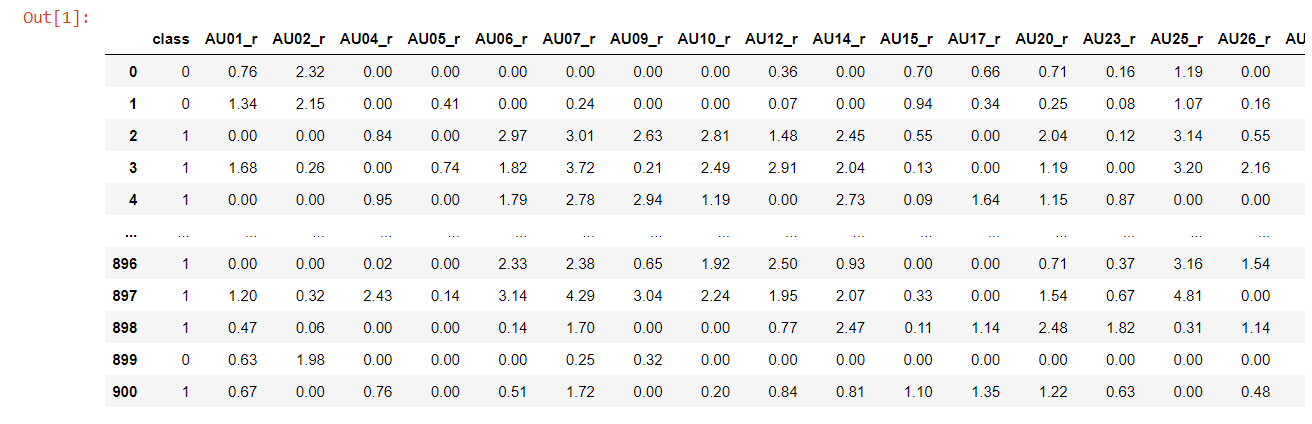Viewport: 1312px width, 424px height.
Task: Click the 2.97 value in row 2
Action: 514,136
